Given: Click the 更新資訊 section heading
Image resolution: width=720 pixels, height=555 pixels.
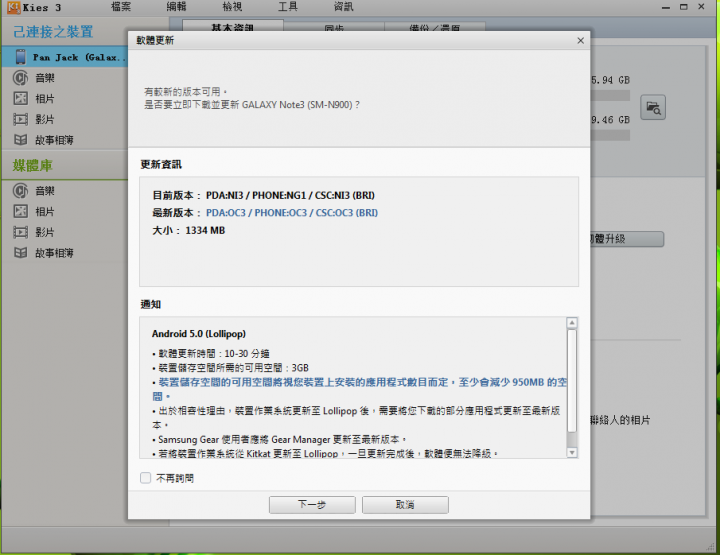Looking at the screenshot, I should (x=161, y=164).
